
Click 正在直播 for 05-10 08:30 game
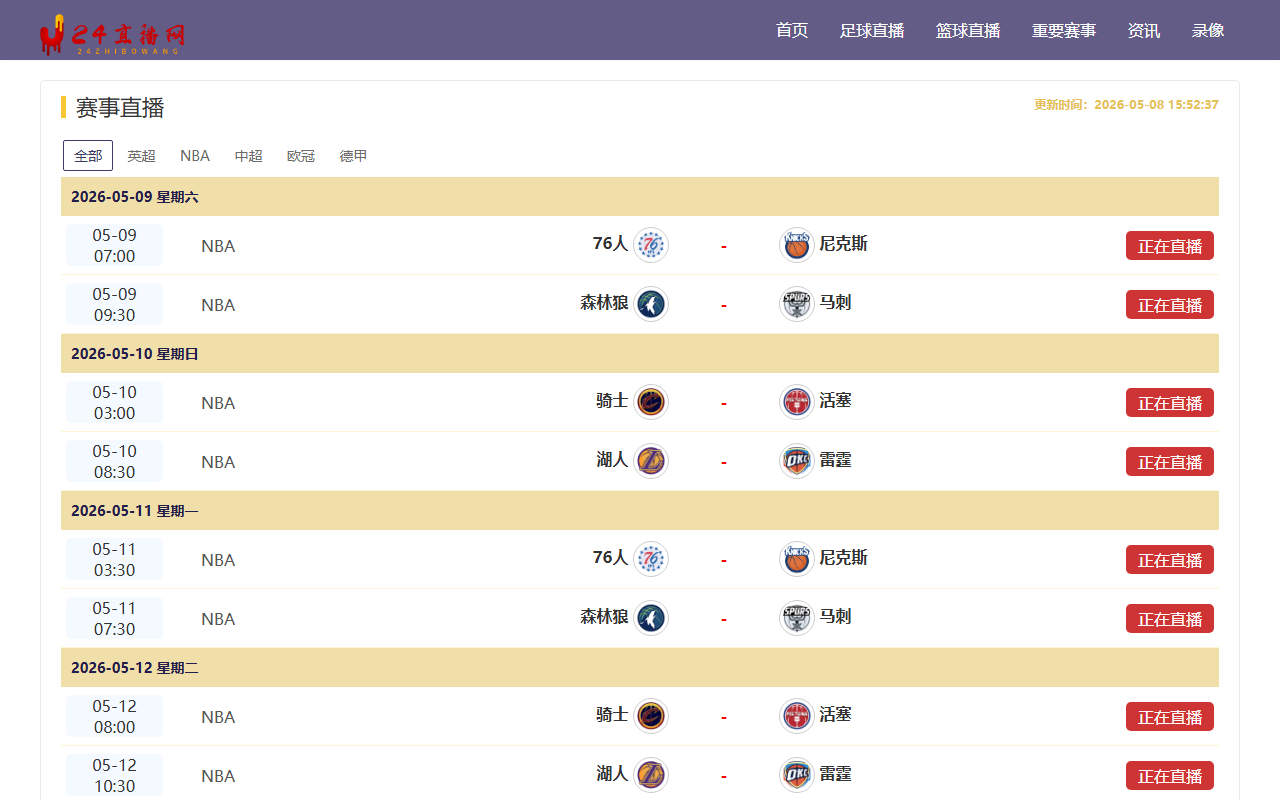coord(1170,462)
